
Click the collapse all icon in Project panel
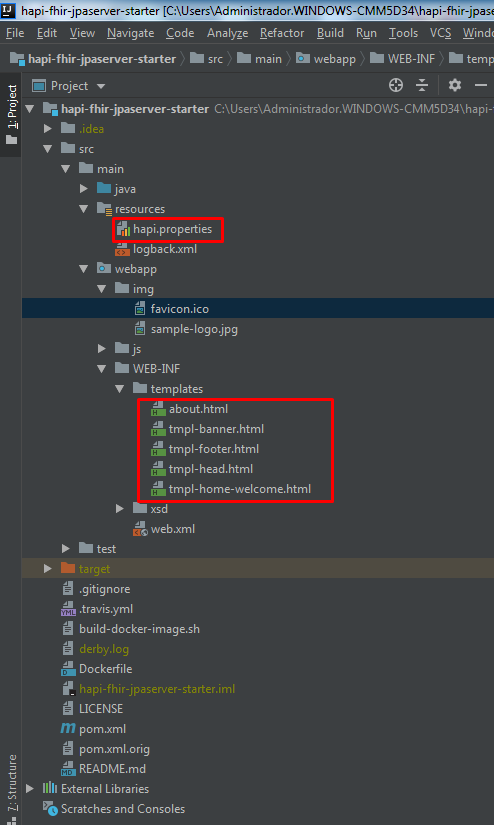coord(422,85)
